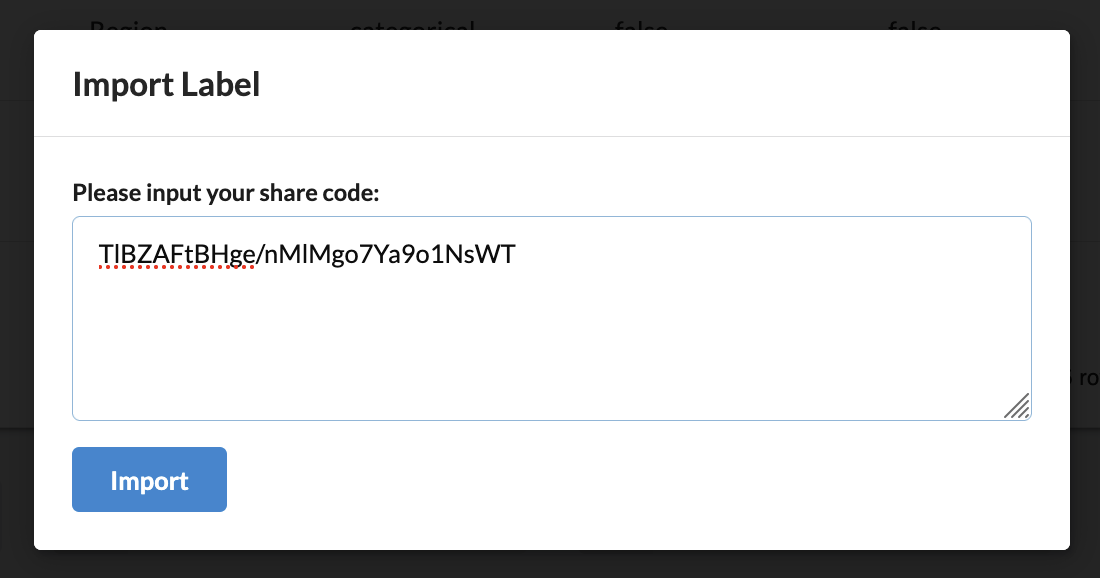Click the text area resize grip
The width and height of the screenshot is (1100, 578).
1017,406
